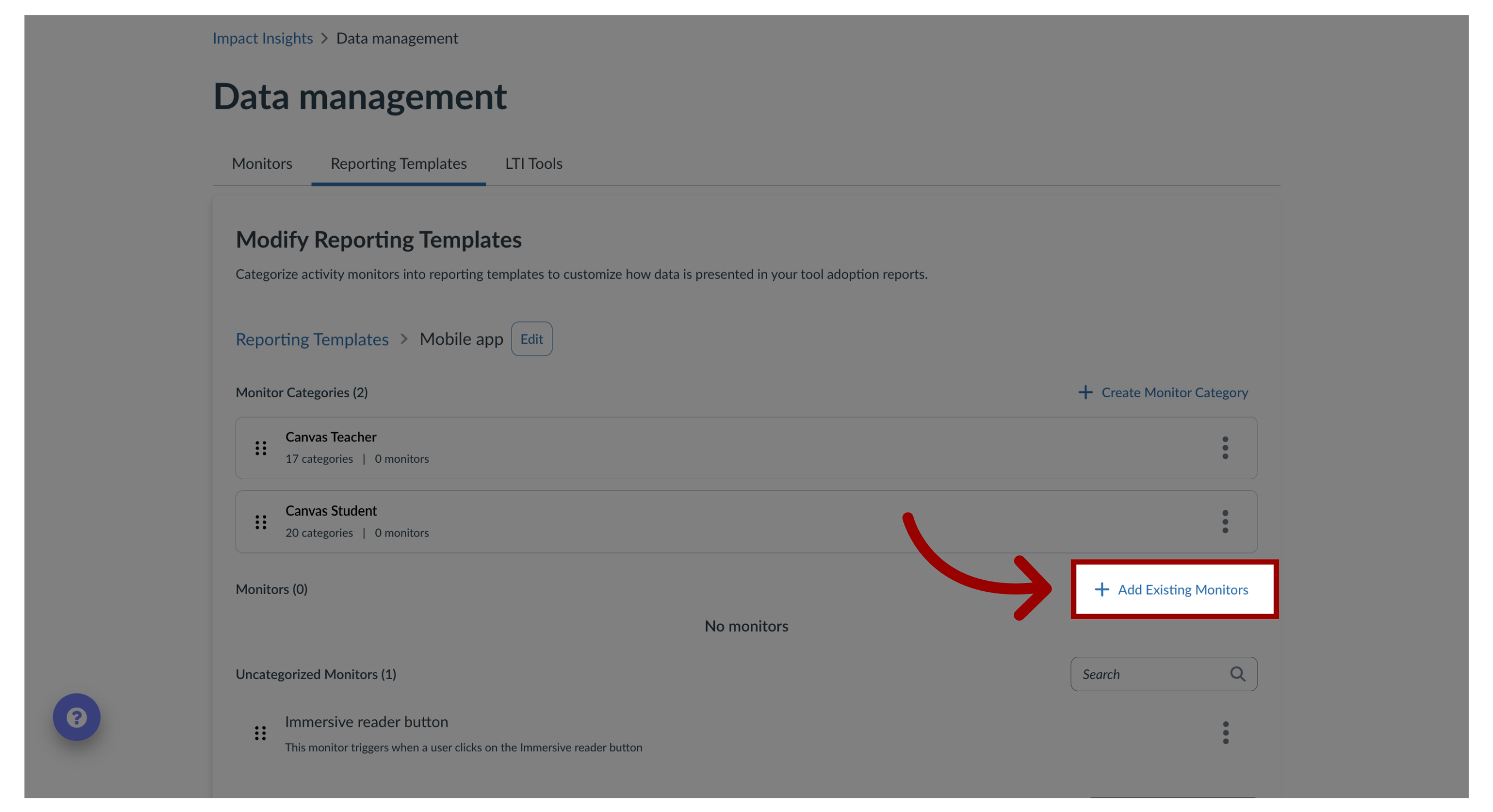Click the drag handle icon on Canvas Student
The width and height of the screenshot is (1493, 812).
tap(260, 520)
